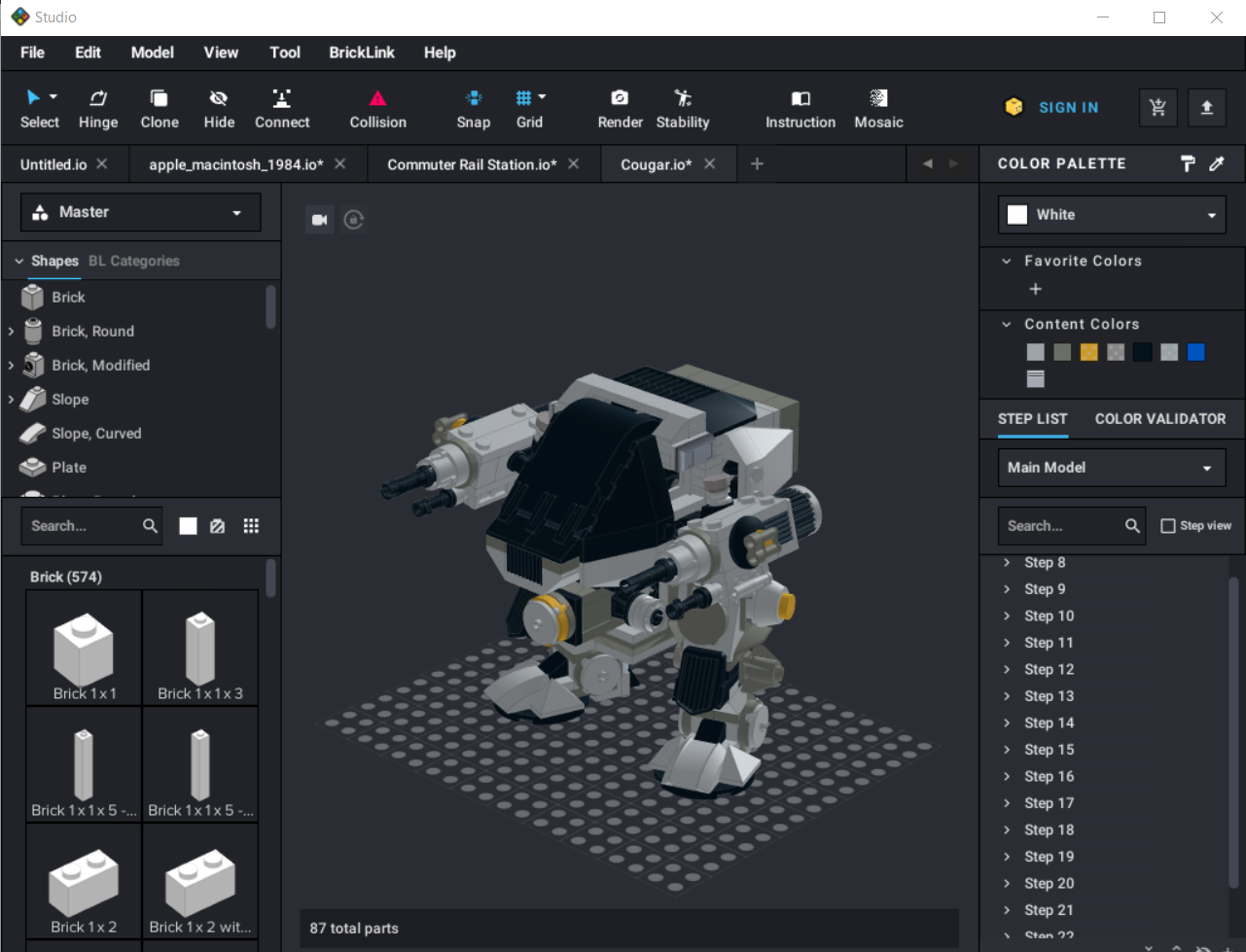Run the Stability check tool
The width and height of the screenshot is (1246, 952).
[682, 108]
